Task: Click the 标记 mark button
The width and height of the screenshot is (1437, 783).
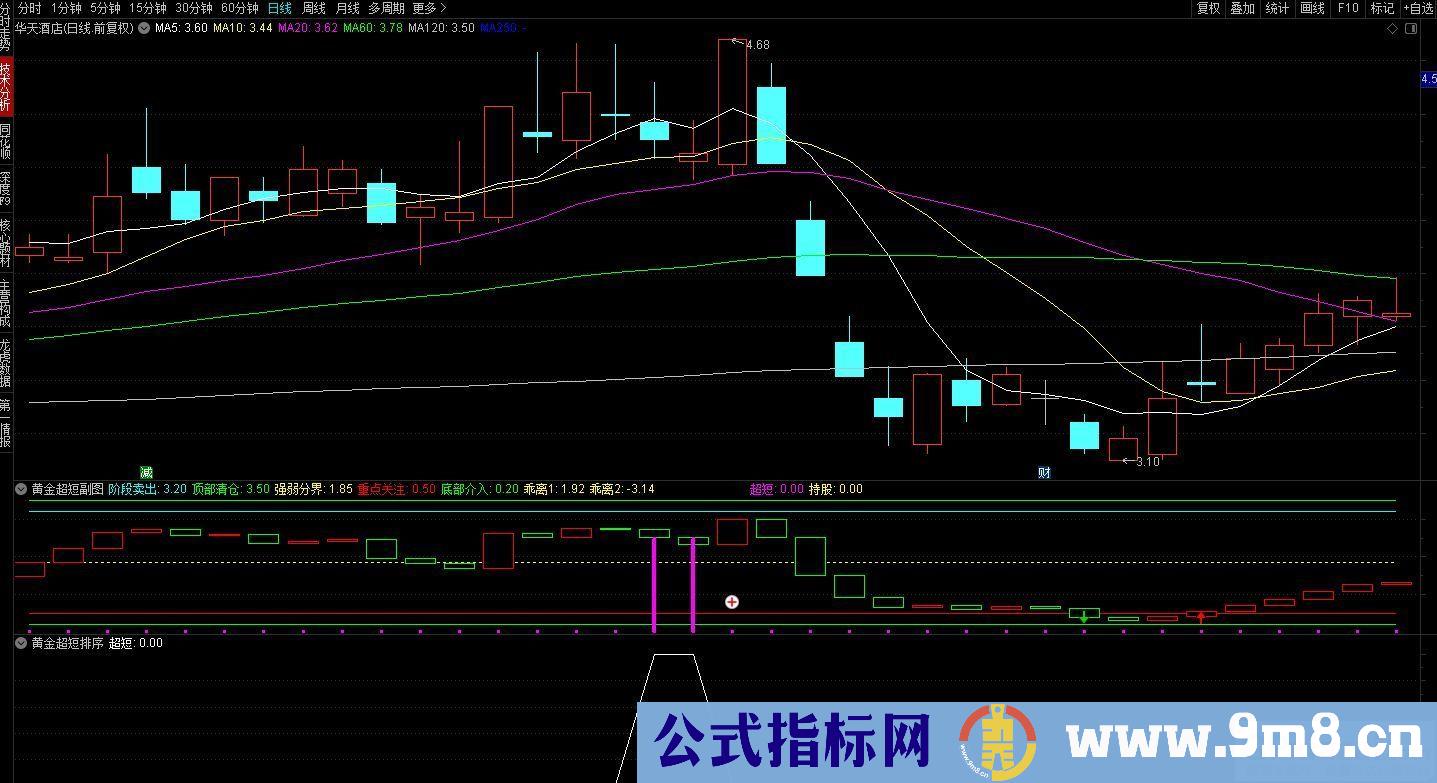Action: [1382, 8]
